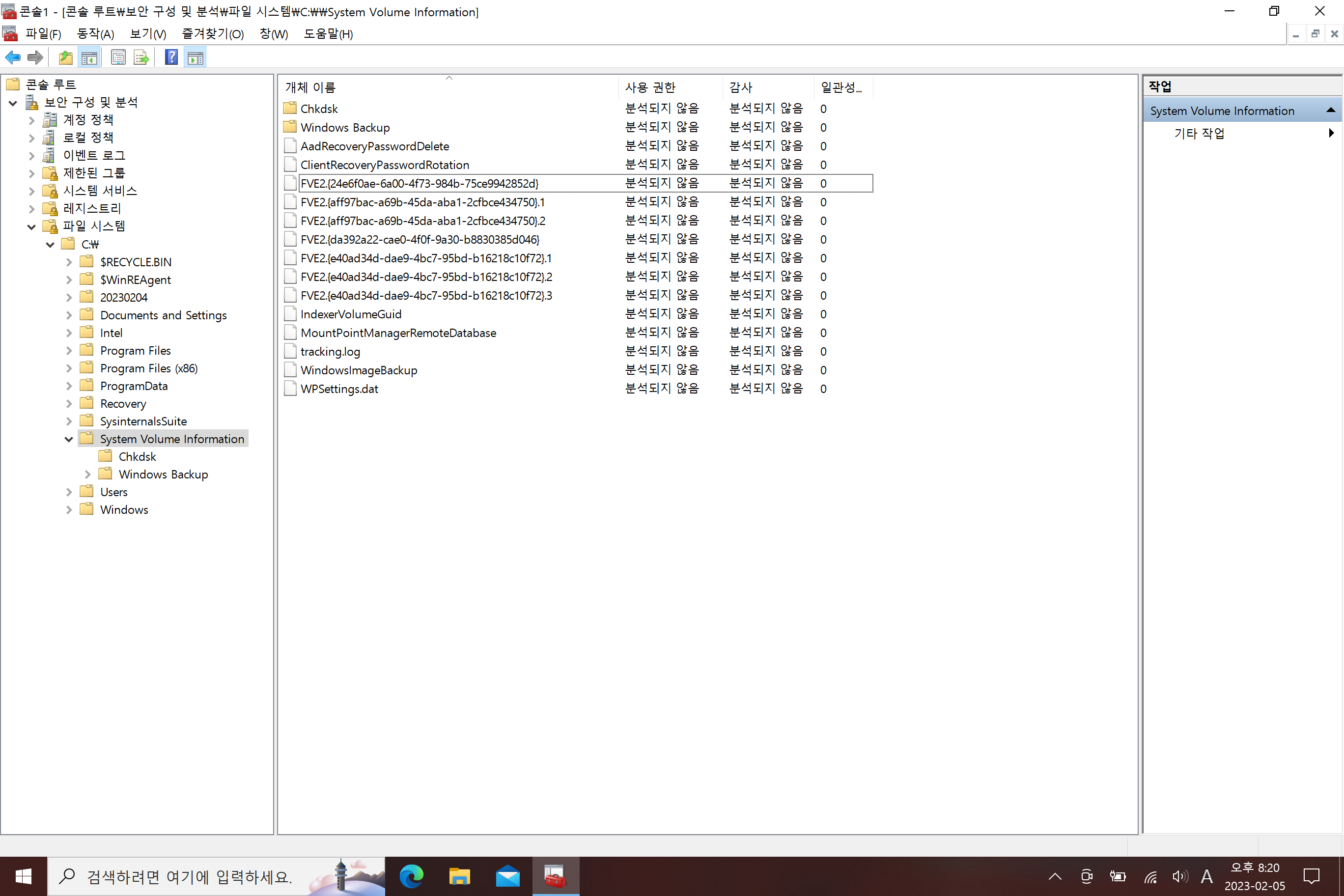Open the Properties toolbar icon
Viewport: 1344px width, 896px height.
pos(118,56)
